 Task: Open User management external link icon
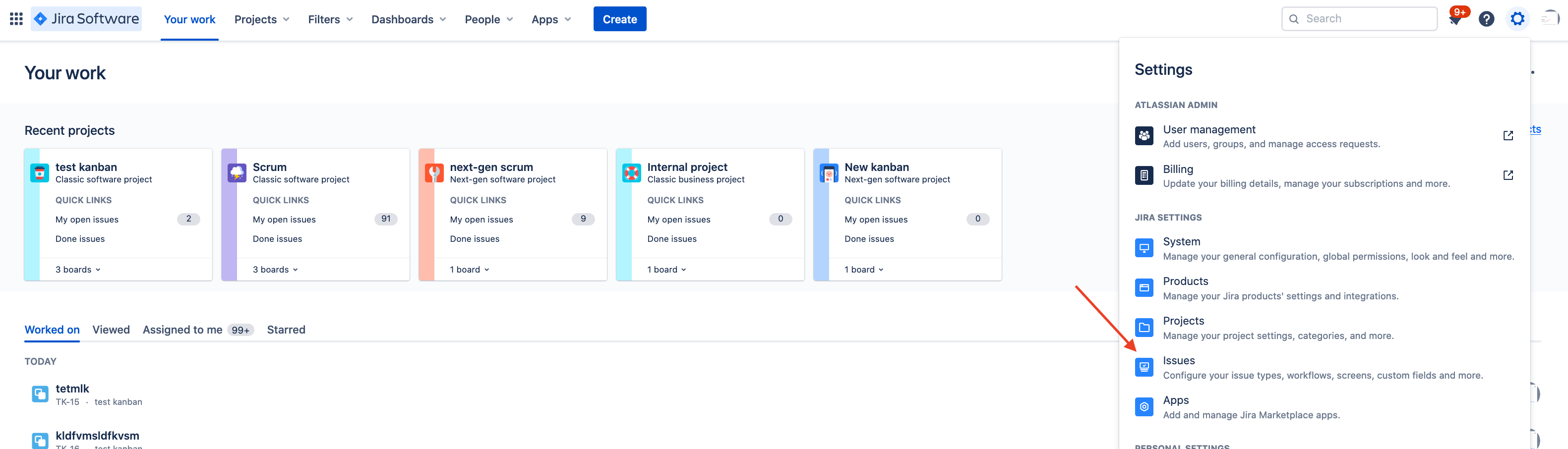pyautogui.click(x=1508, y=136)
